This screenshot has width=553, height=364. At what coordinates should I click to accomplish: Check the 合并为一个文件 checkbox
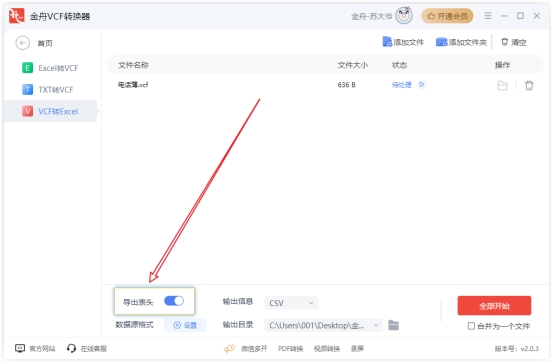click(471, 326)
